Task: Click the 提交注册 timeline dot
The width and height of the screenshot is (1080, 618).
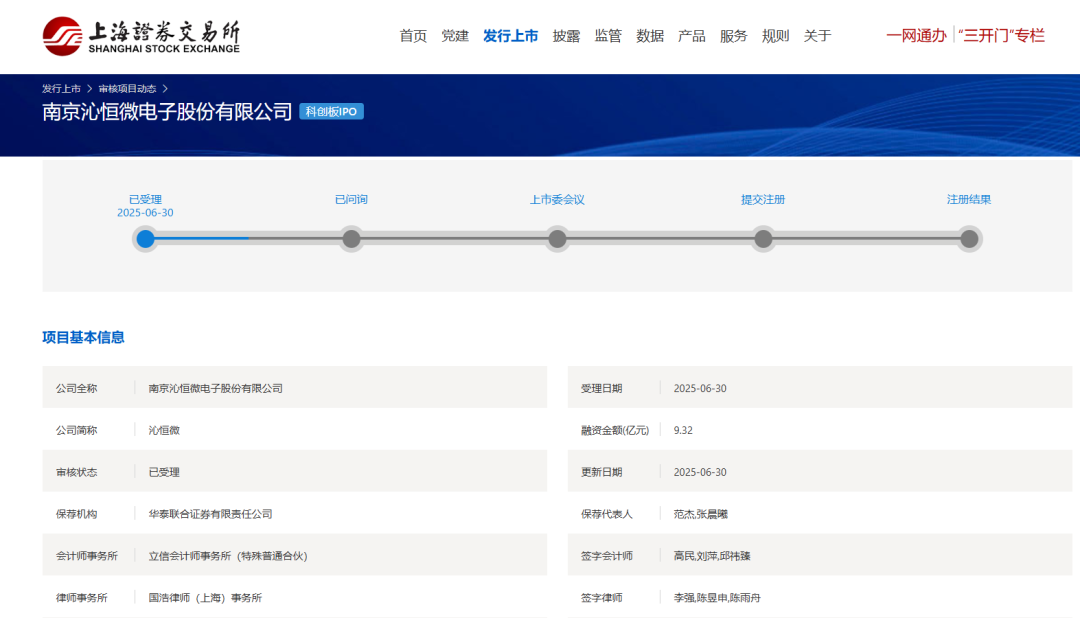Action: (763, 239)
